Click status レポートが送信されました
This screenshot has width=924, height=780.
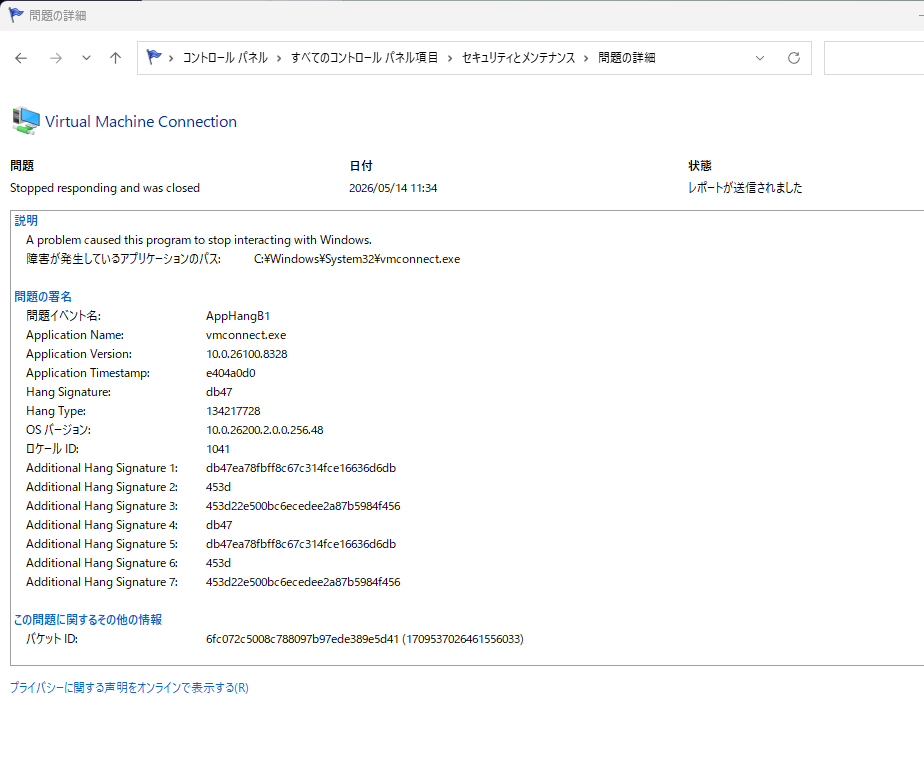pos(745,187)
